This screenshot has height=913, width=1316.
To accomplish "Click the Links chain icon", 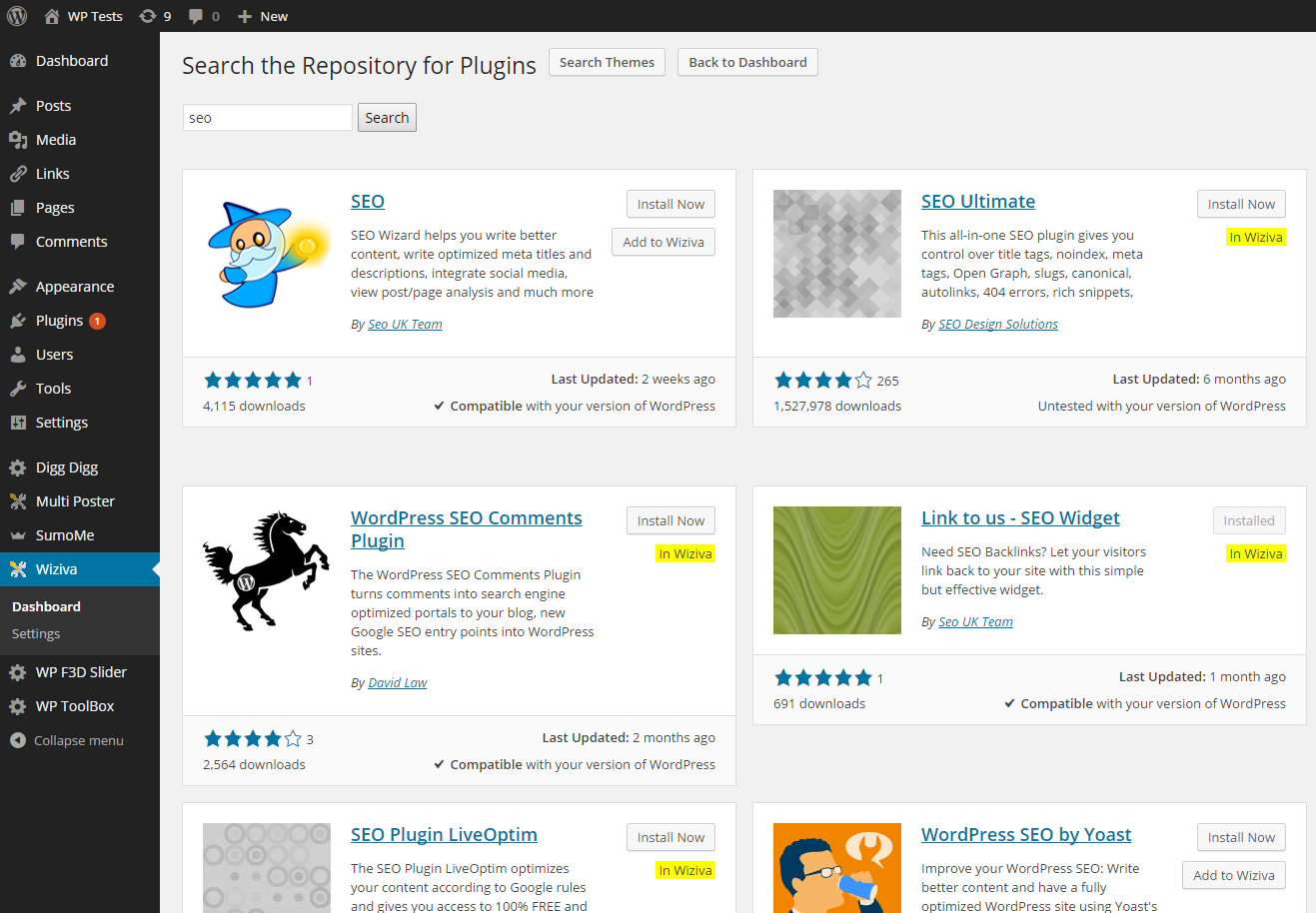I will pos(18,174).
